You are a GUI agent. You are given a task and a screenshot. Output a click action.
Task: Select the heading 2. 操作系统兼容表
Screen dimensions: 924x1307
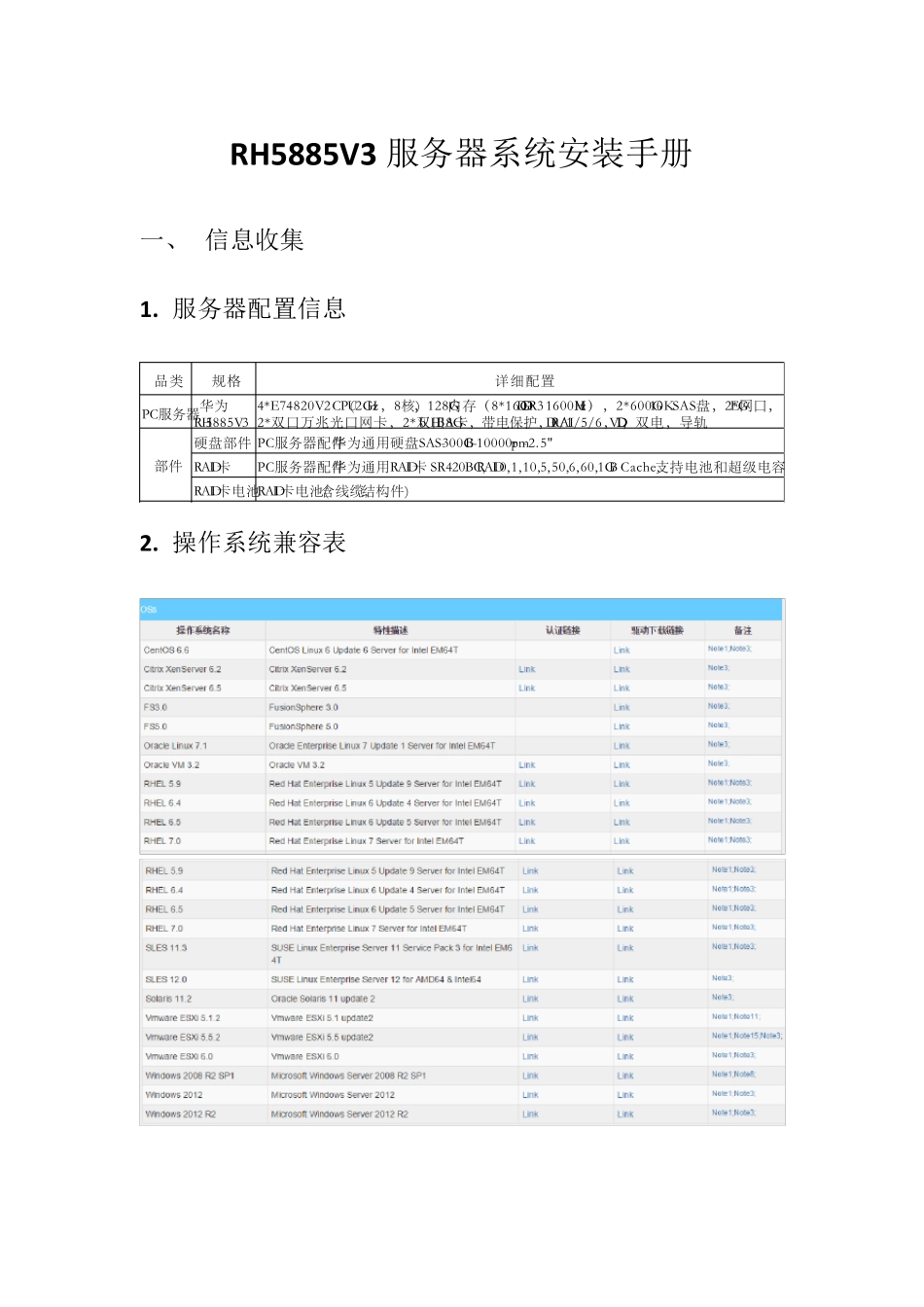click(x=243, y=543)
